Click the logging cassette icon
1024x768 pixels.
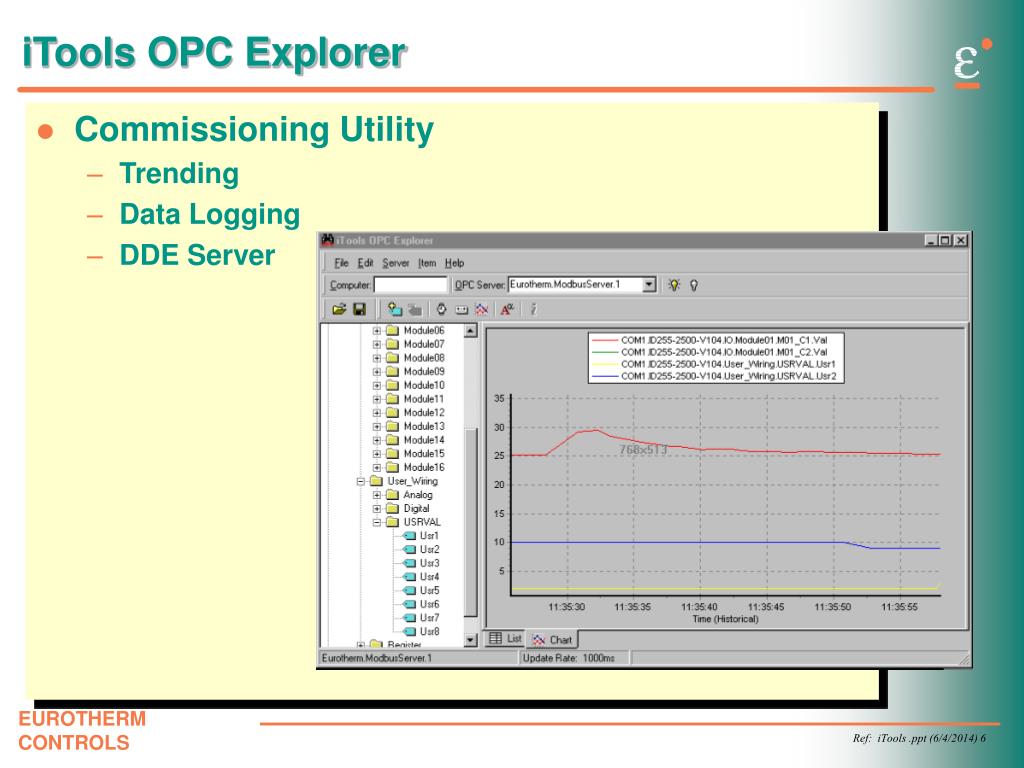[x=461, y=310]
